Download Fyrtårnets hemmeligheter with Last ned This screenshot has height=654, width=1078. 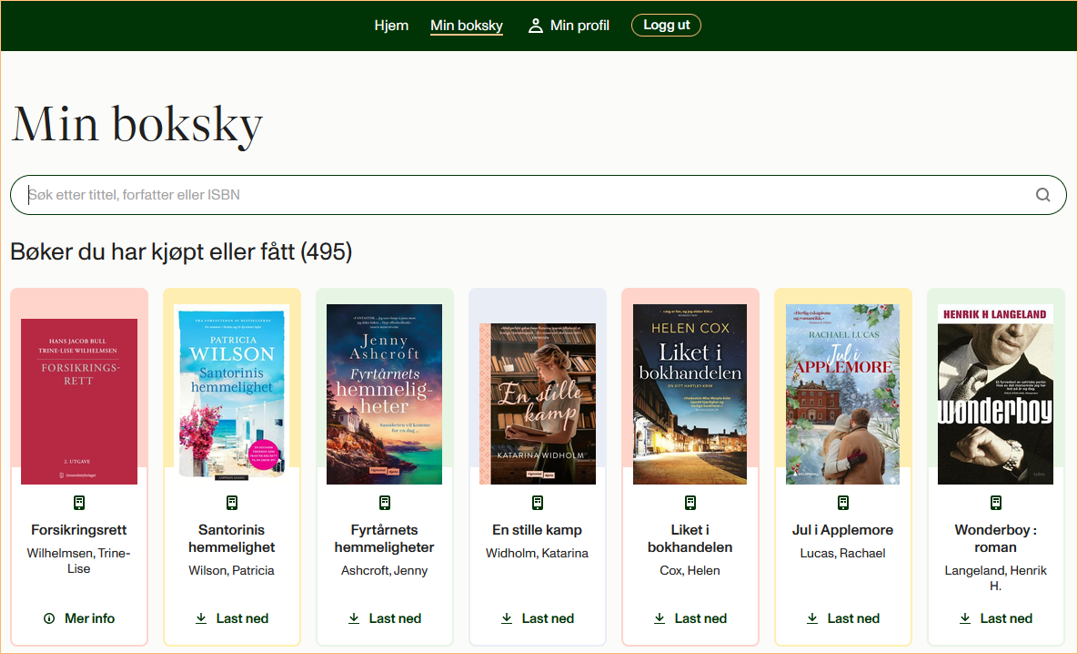click(384, 618)
